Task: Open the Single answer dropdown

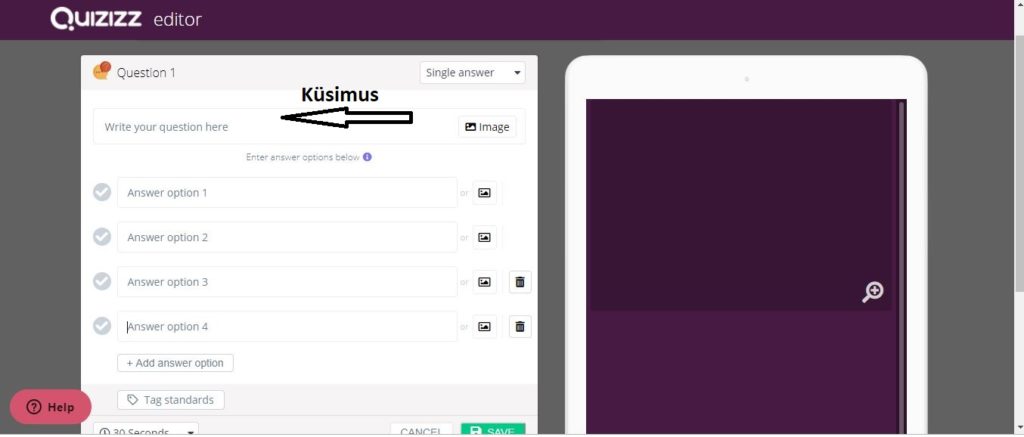Action: (x=472, y=73)
